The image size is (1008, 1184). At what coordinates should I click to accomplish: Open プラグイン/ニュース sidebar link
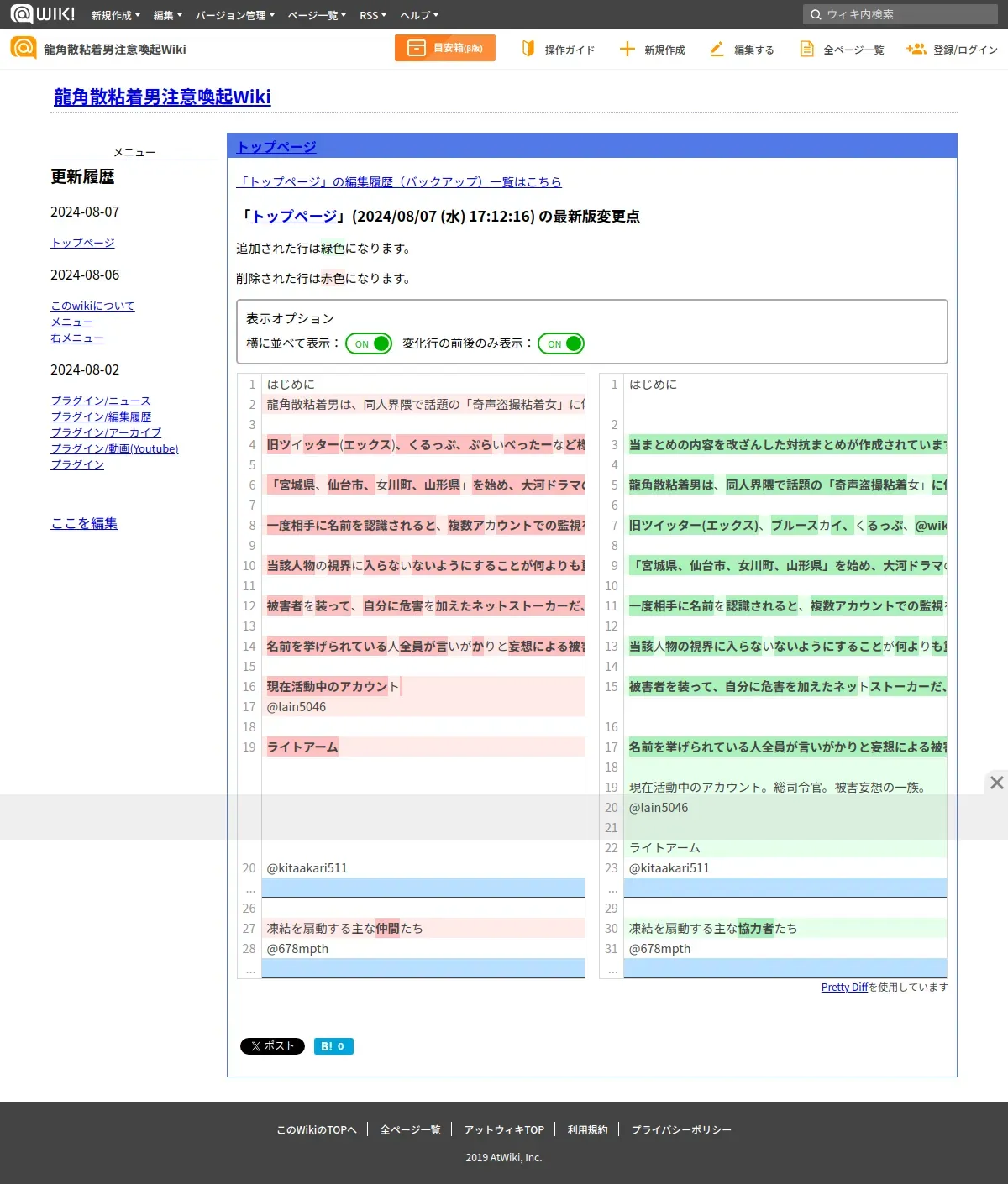101,401
